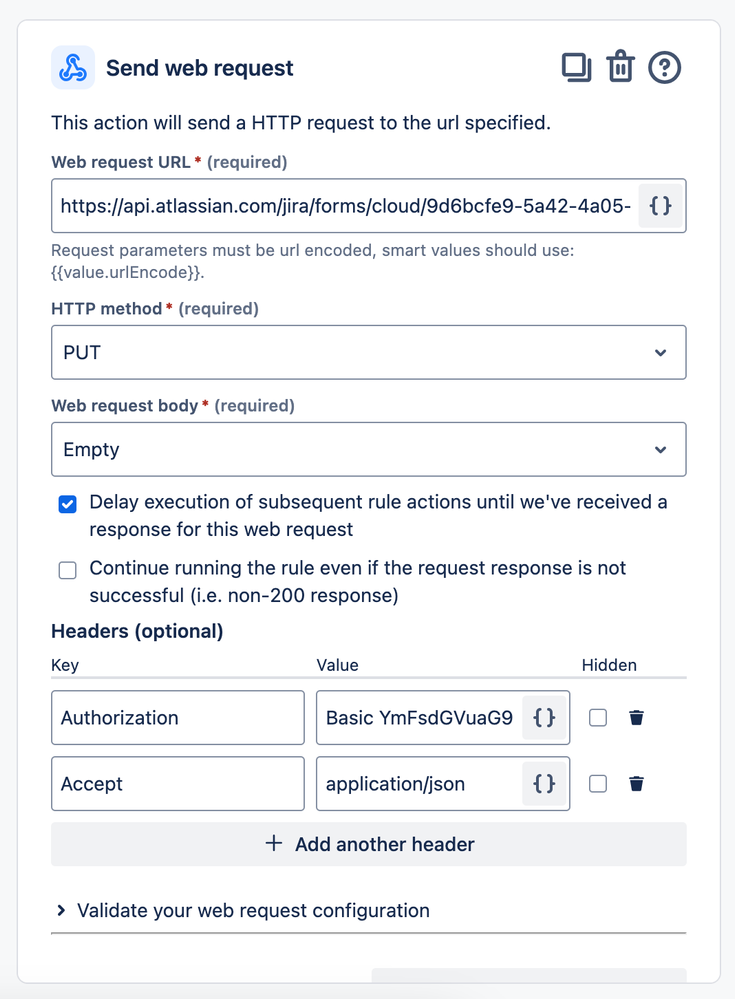The height and width of the screenshot is (999, 735).
Task: Insert smart value in Web request URL
Action: click(x=660, y=206)
